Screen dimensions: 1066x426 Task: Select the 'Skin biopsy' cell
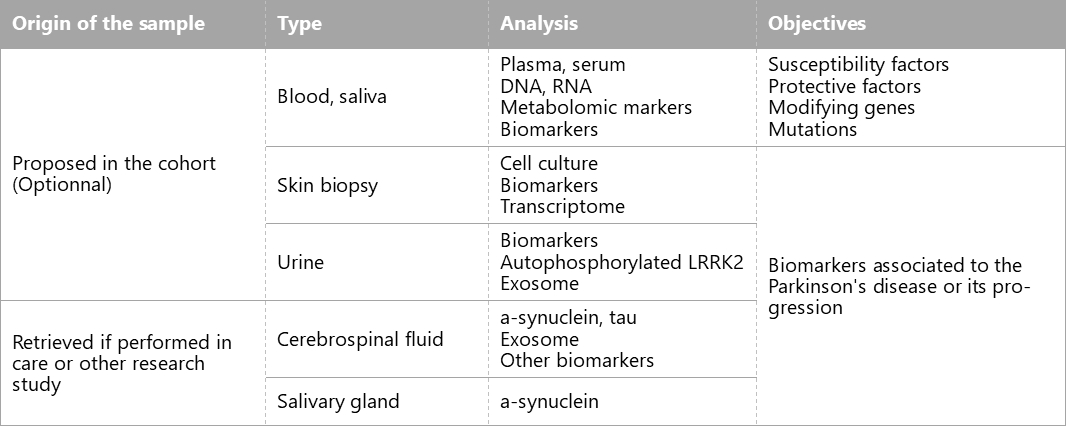(x=327, y=185)
